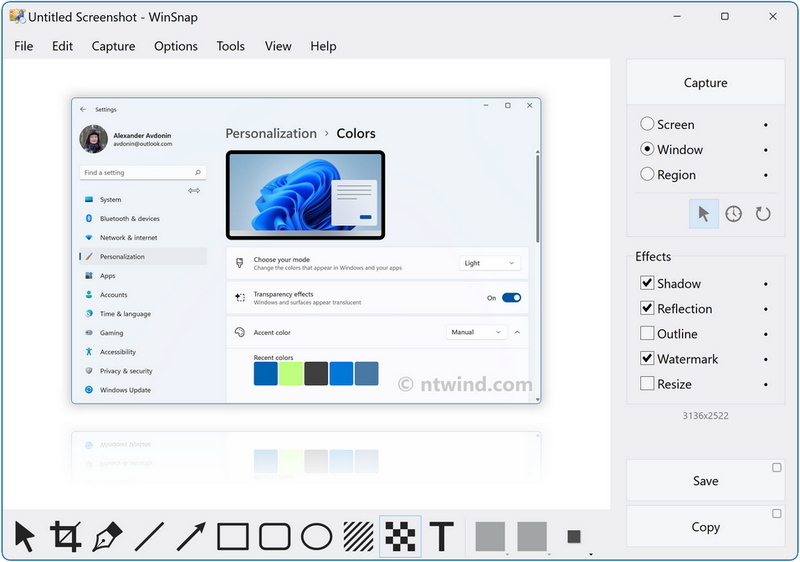
Task: Tick the small checkbox on Copy button
Action: point(777,514)
